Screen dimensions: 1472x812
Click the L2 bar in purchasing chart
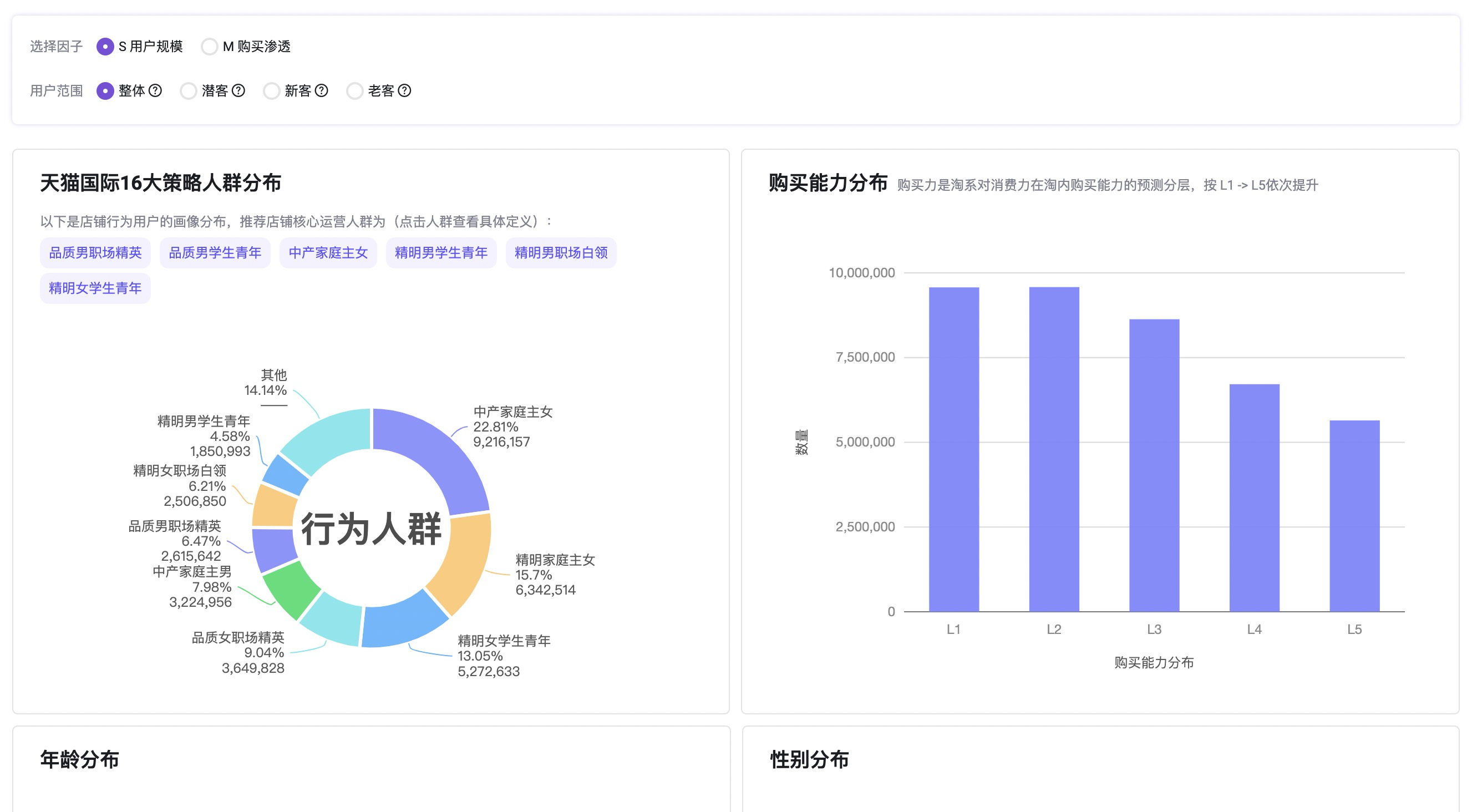[1054, 449]
